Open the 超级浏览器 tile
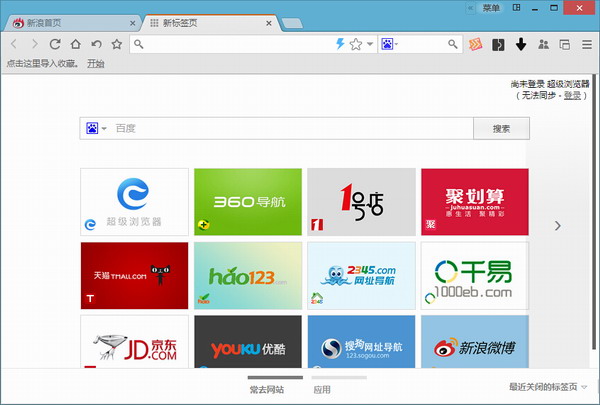The image size is (600, 405). pyautogui.click(x=134, y=202)
